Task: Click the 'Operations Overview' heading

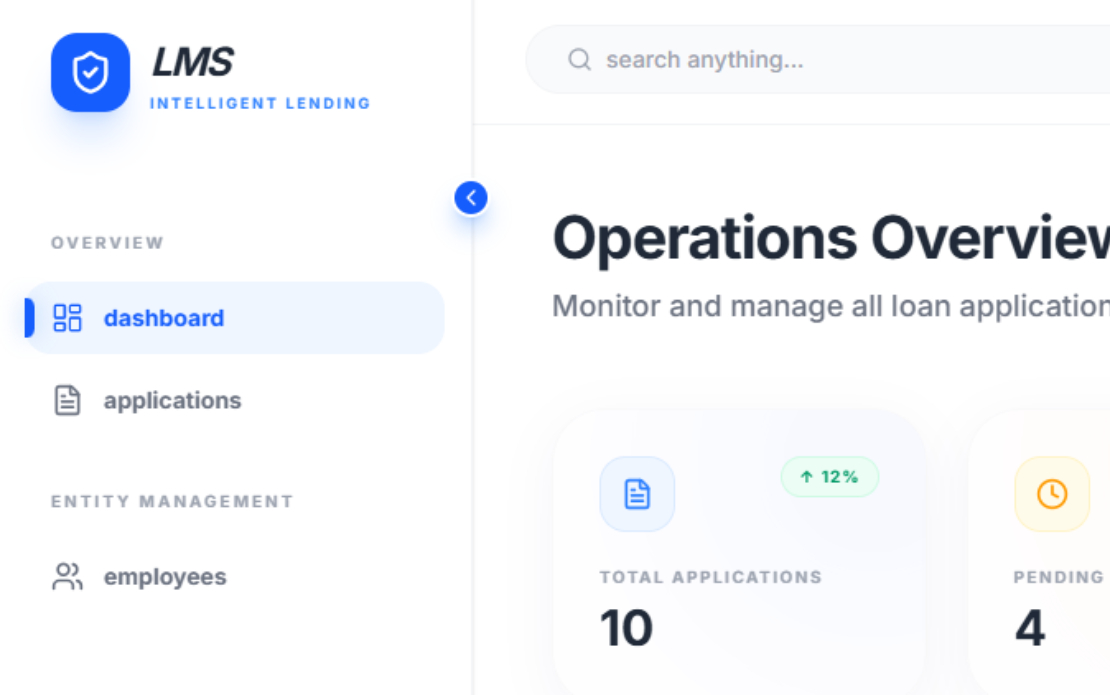Action: [x=831, y=239]
